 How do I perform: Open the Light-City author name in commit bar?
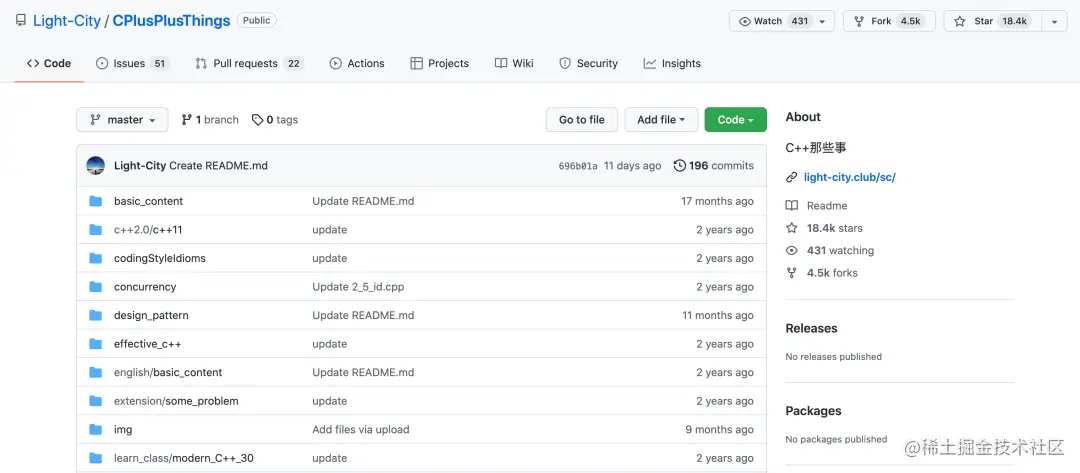click(140, 165)
